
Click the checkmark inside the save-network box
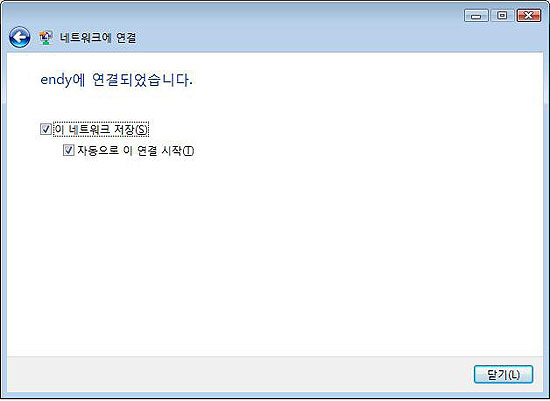[46, 129]
